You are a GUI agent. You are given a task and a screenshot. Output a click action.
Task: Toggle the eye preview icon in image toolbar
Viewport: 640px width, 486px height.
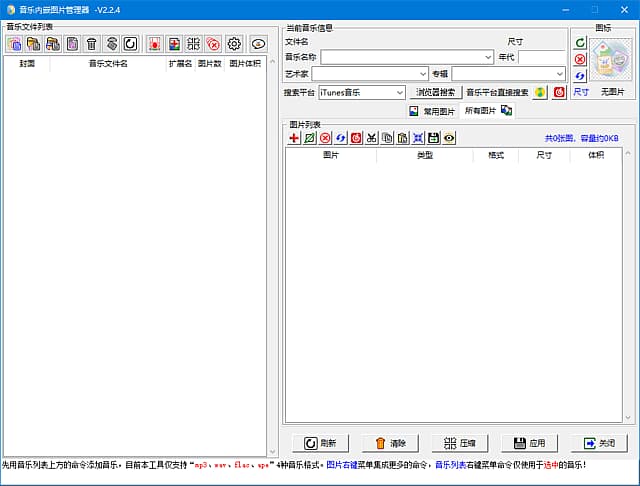pos(449,138)
